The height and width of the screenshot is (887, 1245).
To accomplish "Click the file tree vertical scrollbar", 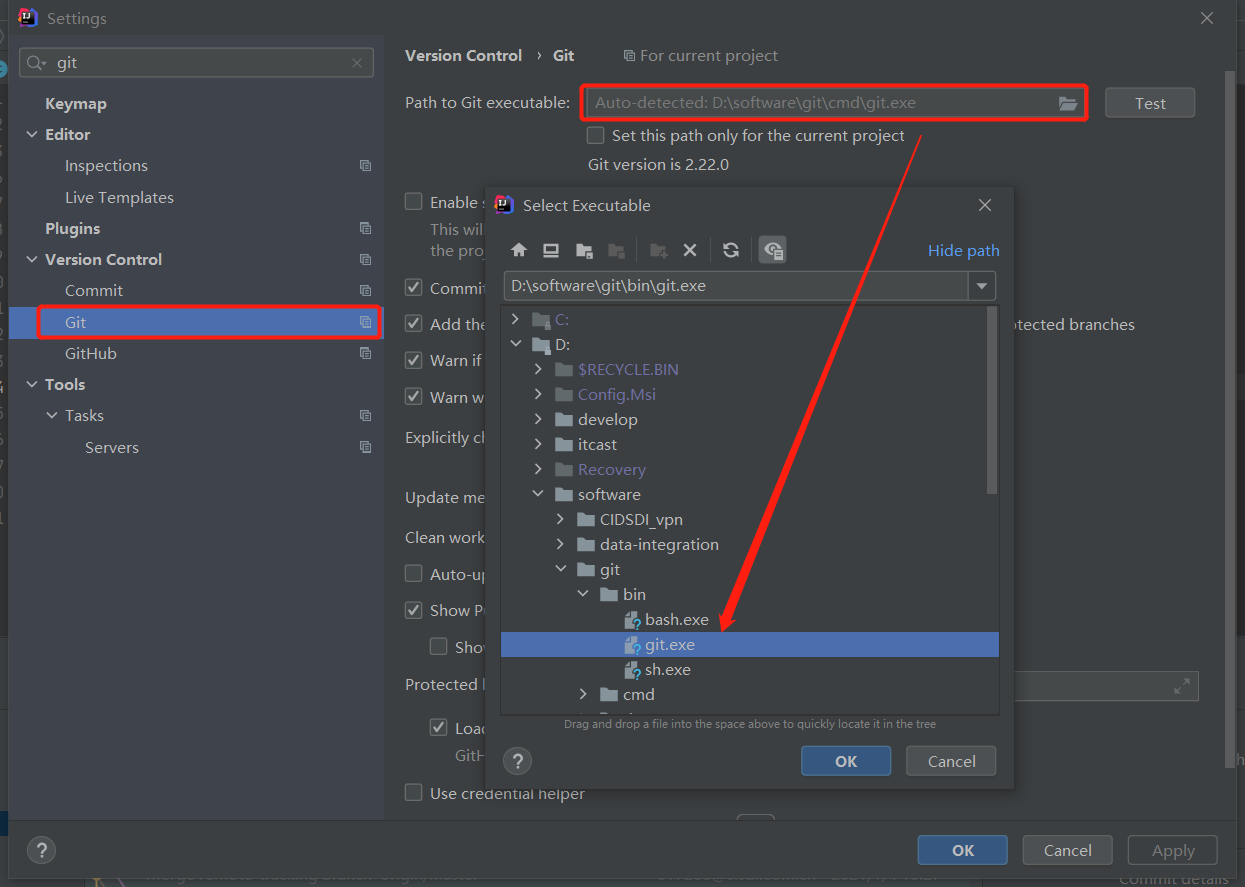I will (991, 400).
